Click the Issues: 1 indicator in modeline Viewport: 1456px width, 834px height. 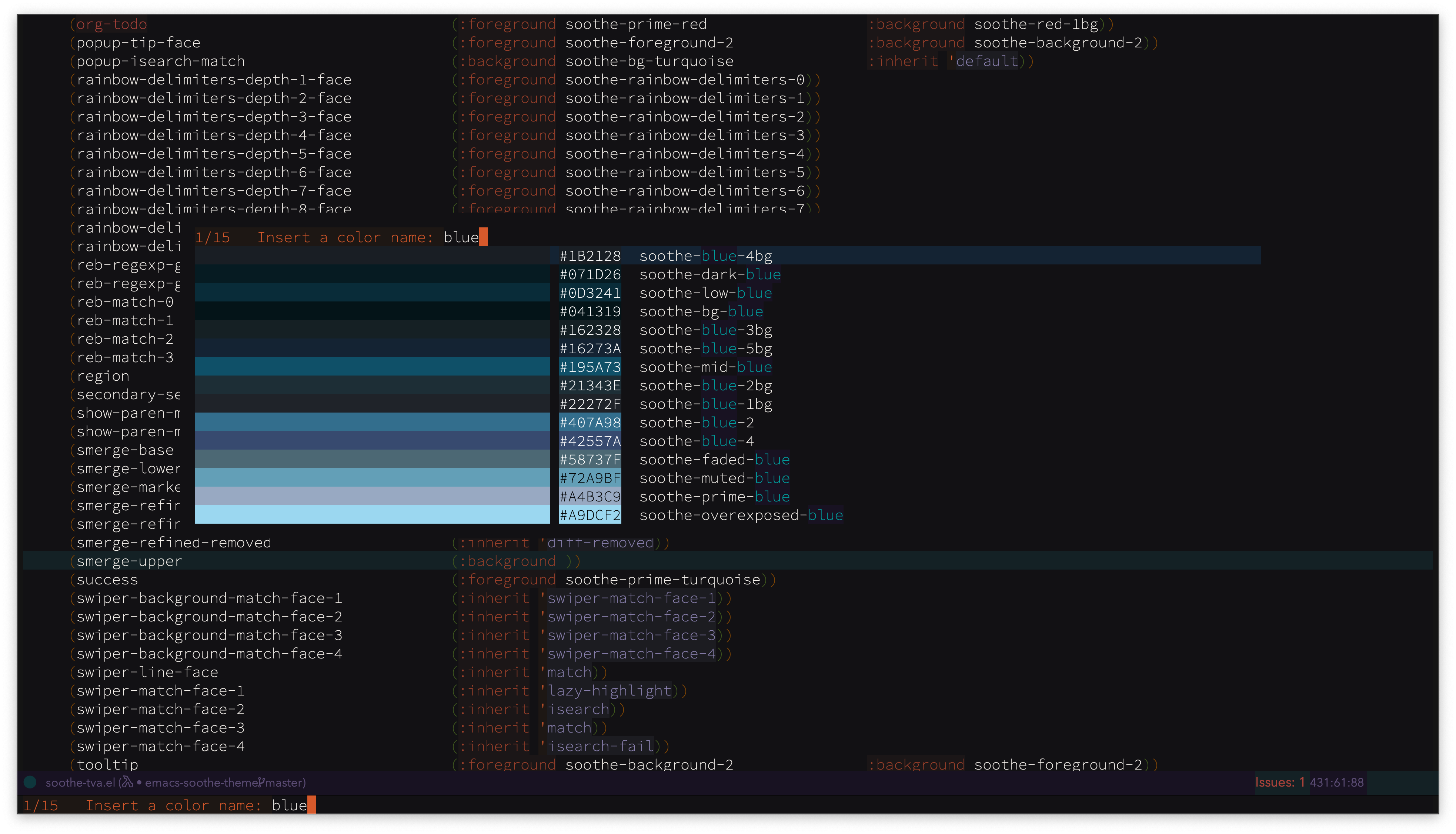[x=1280, y=782]
